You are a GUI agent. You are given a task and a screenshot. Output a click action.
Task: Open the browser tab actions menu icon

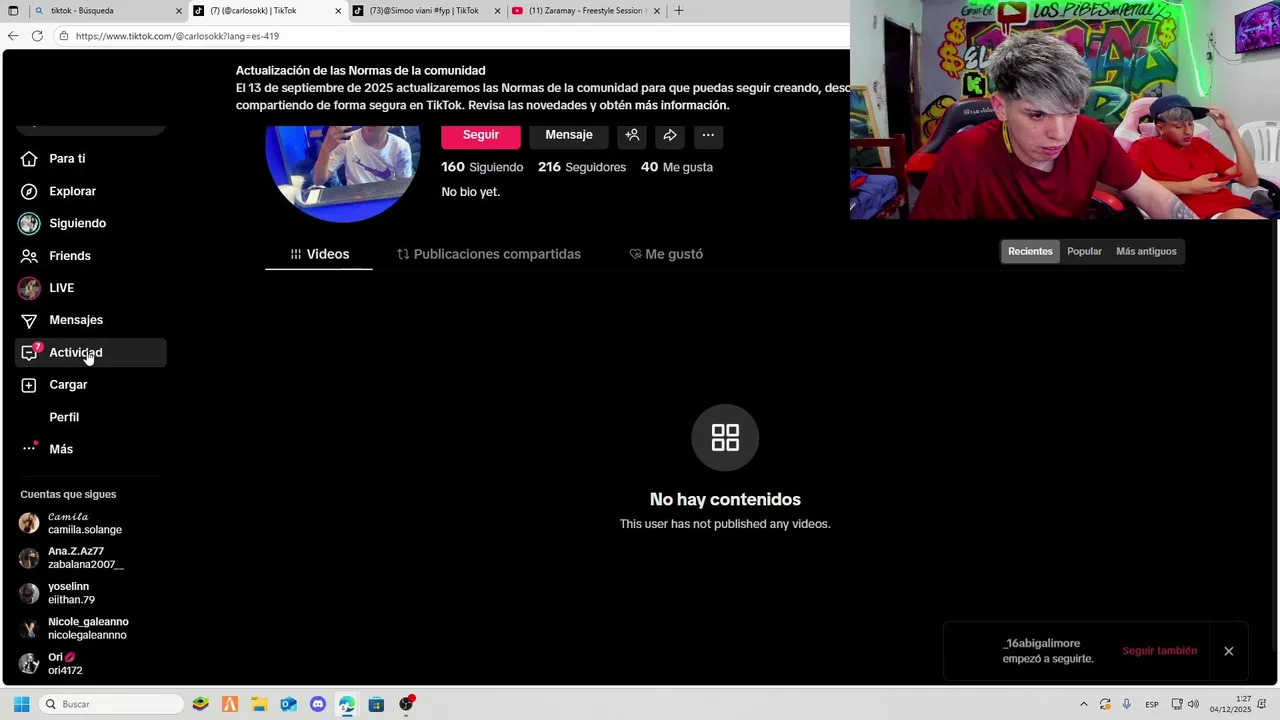[13, 11]
